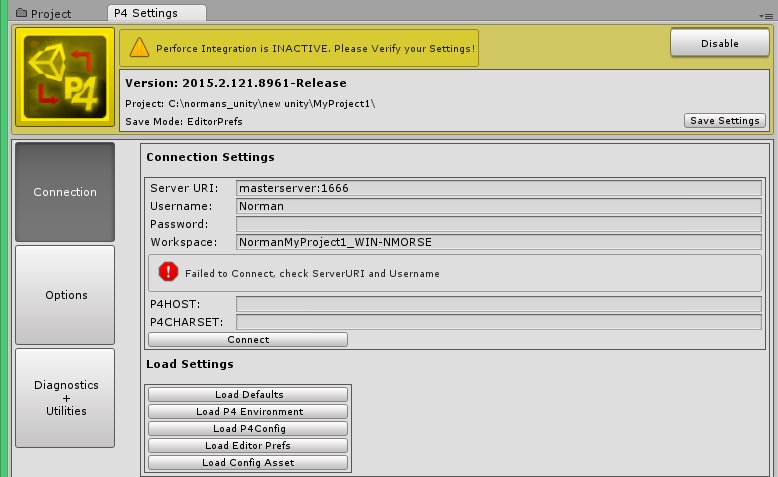Focus the P4CHARSET field

click(499, 322)
